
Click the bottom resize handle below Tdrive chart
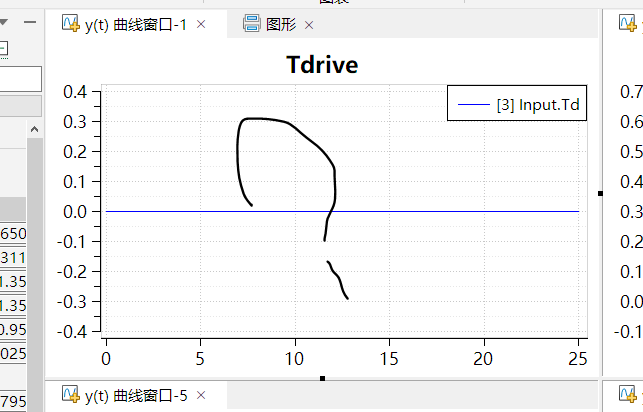tap(322, 378)
